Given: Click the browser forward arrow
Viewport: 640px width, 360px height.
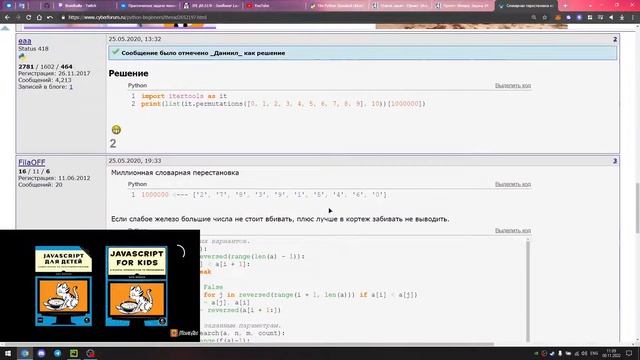Looking at the screenshot, I should [x=18, y=18].
